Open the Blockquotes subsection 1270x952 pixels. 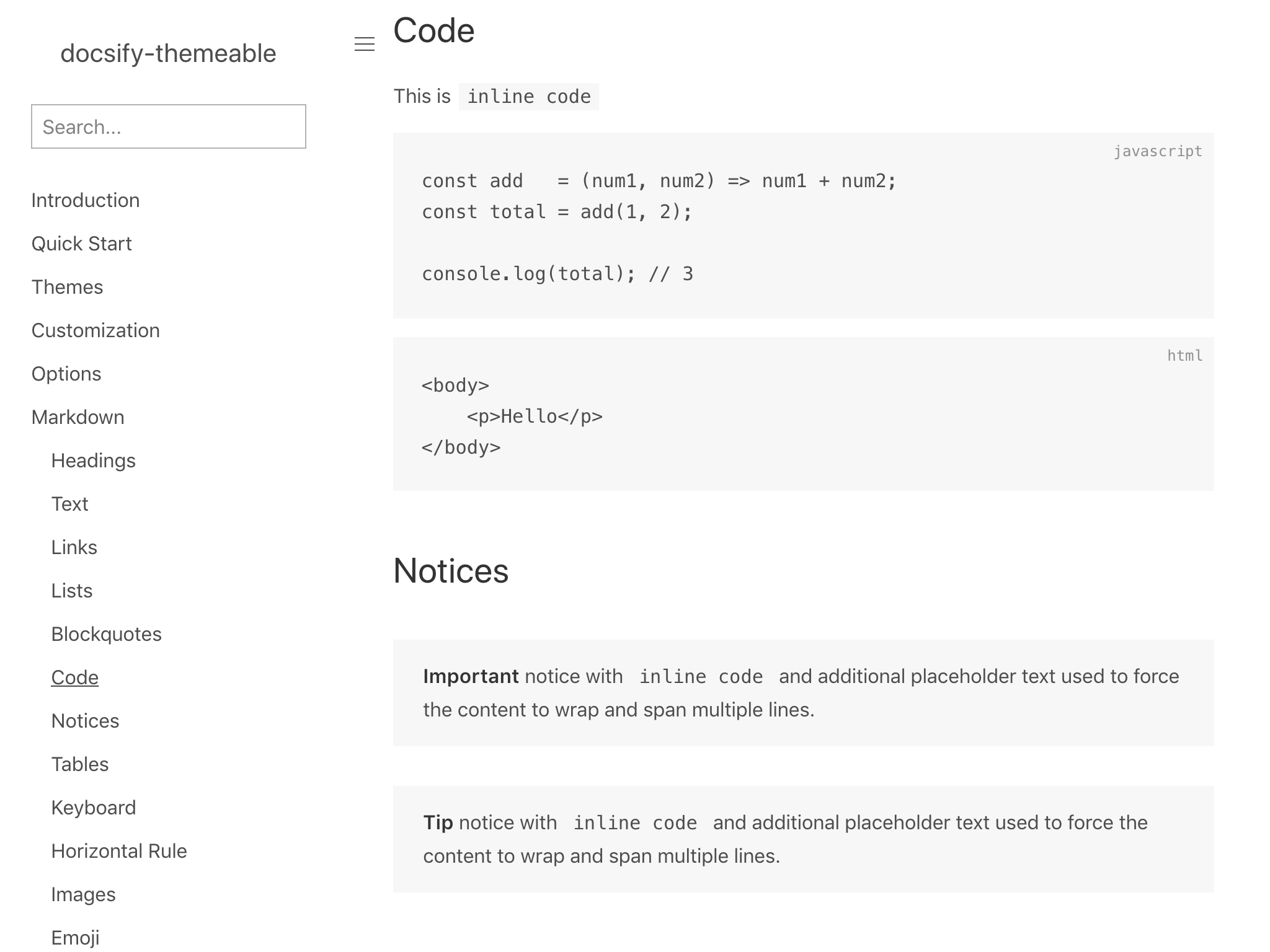106,633
